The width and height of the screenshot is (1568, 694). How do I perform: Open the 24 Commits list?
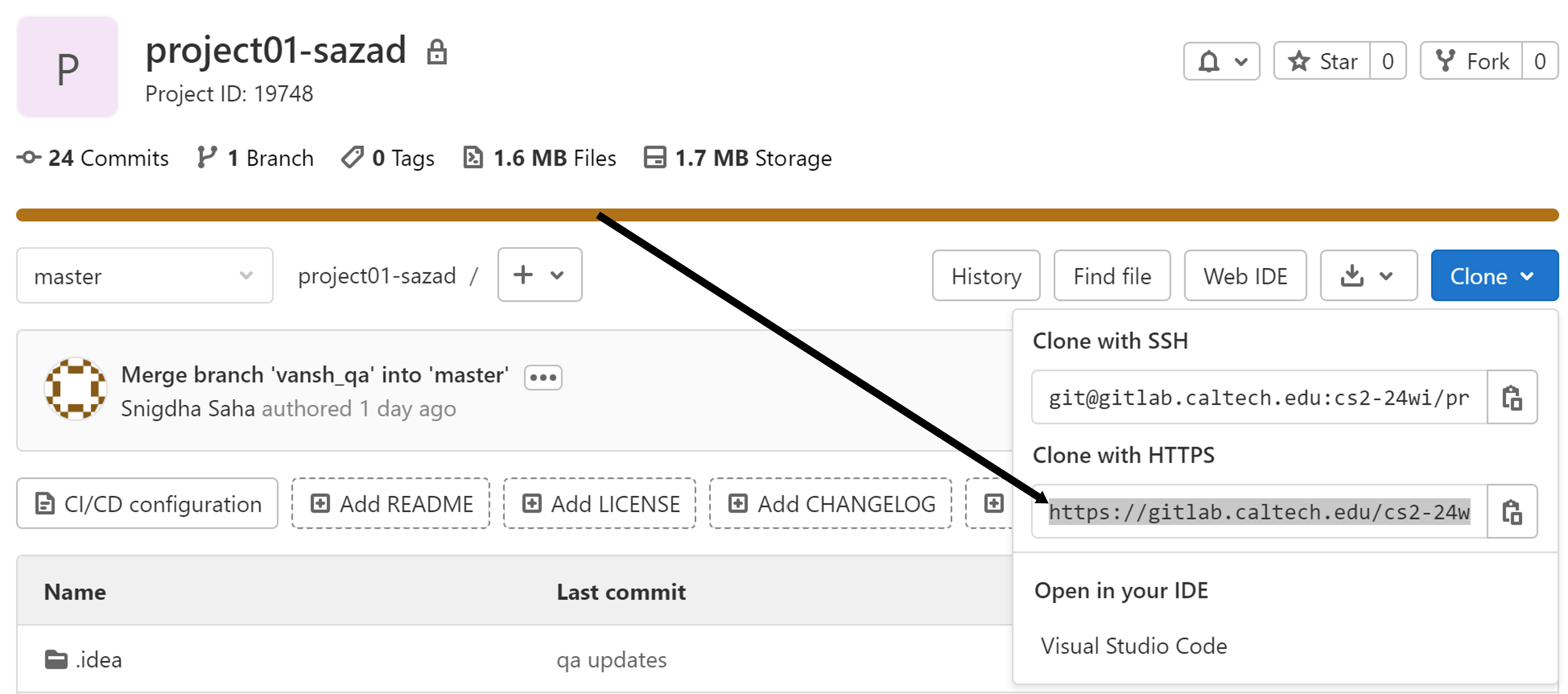(x=93, y=157)
